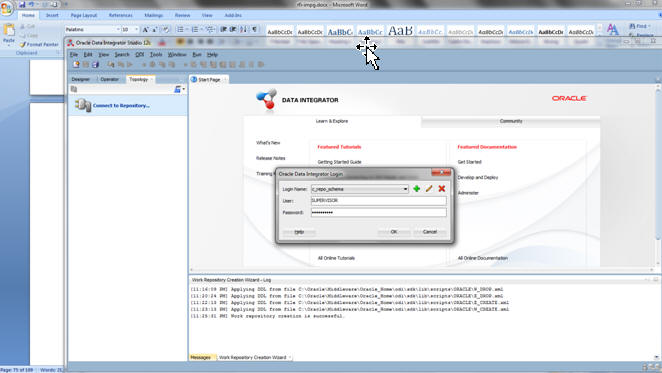The height and width of the screenshot is (373, 662).
Task: Open the Edit menu in ODI Studio
Action: pos(88,54)
